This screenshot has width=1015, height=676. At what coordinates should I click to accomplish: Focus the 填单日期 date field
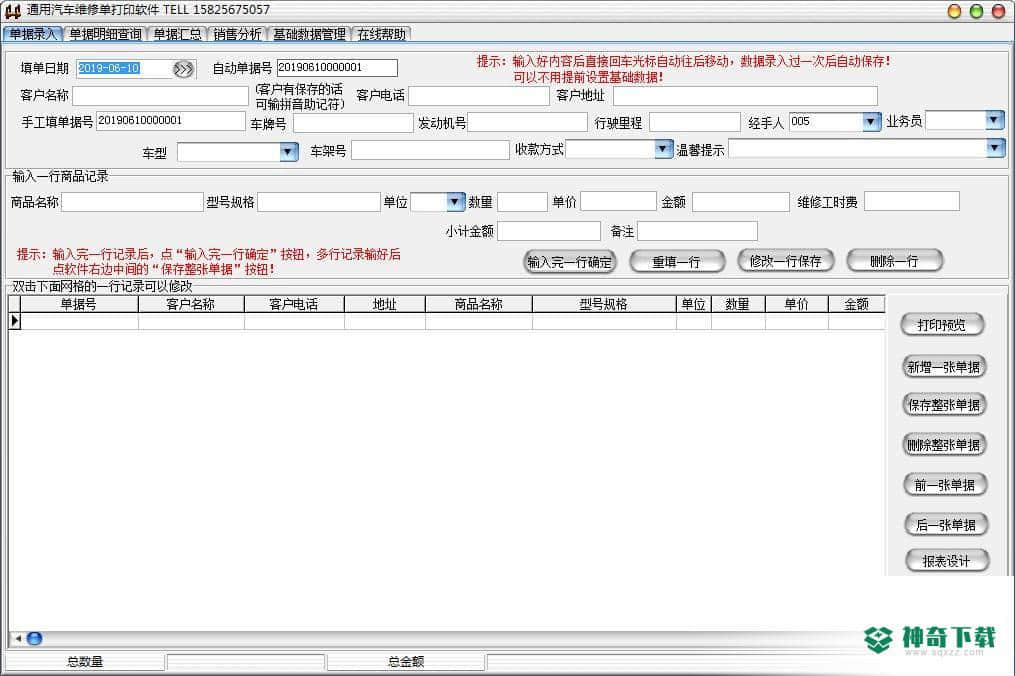[124, 69]
